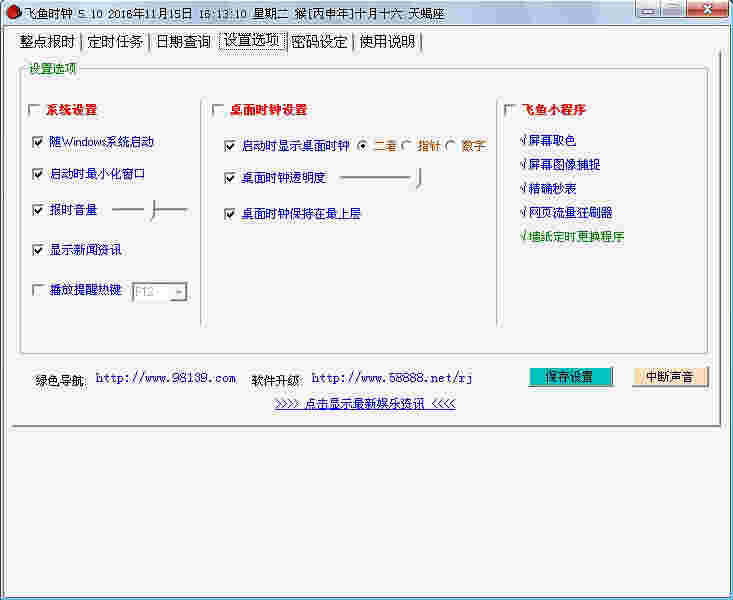
Task: Close the 飞鱼时钟 window
Action: (708, 9)
